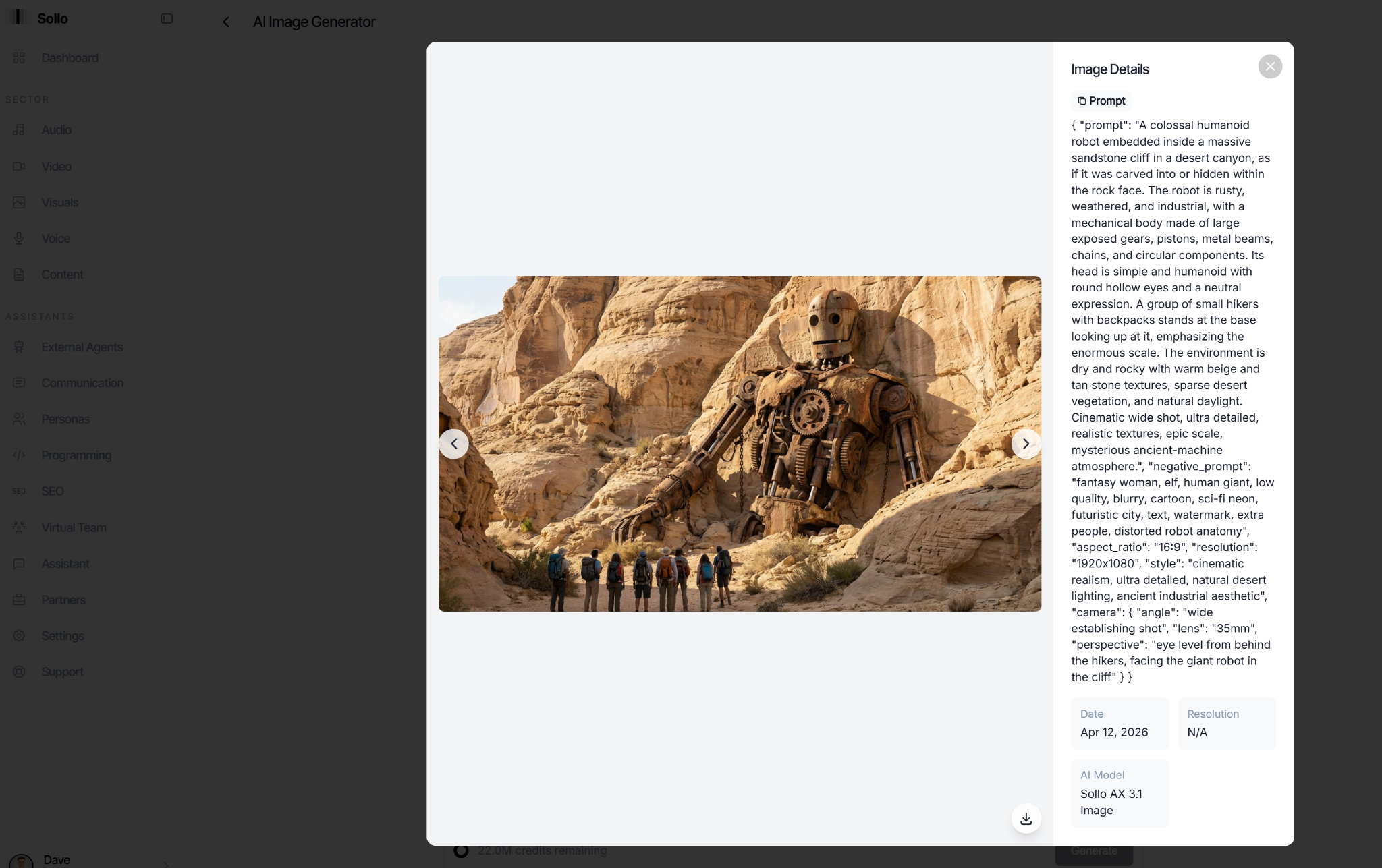Open the Settings page
The image size is (1382, 868).
63,636
